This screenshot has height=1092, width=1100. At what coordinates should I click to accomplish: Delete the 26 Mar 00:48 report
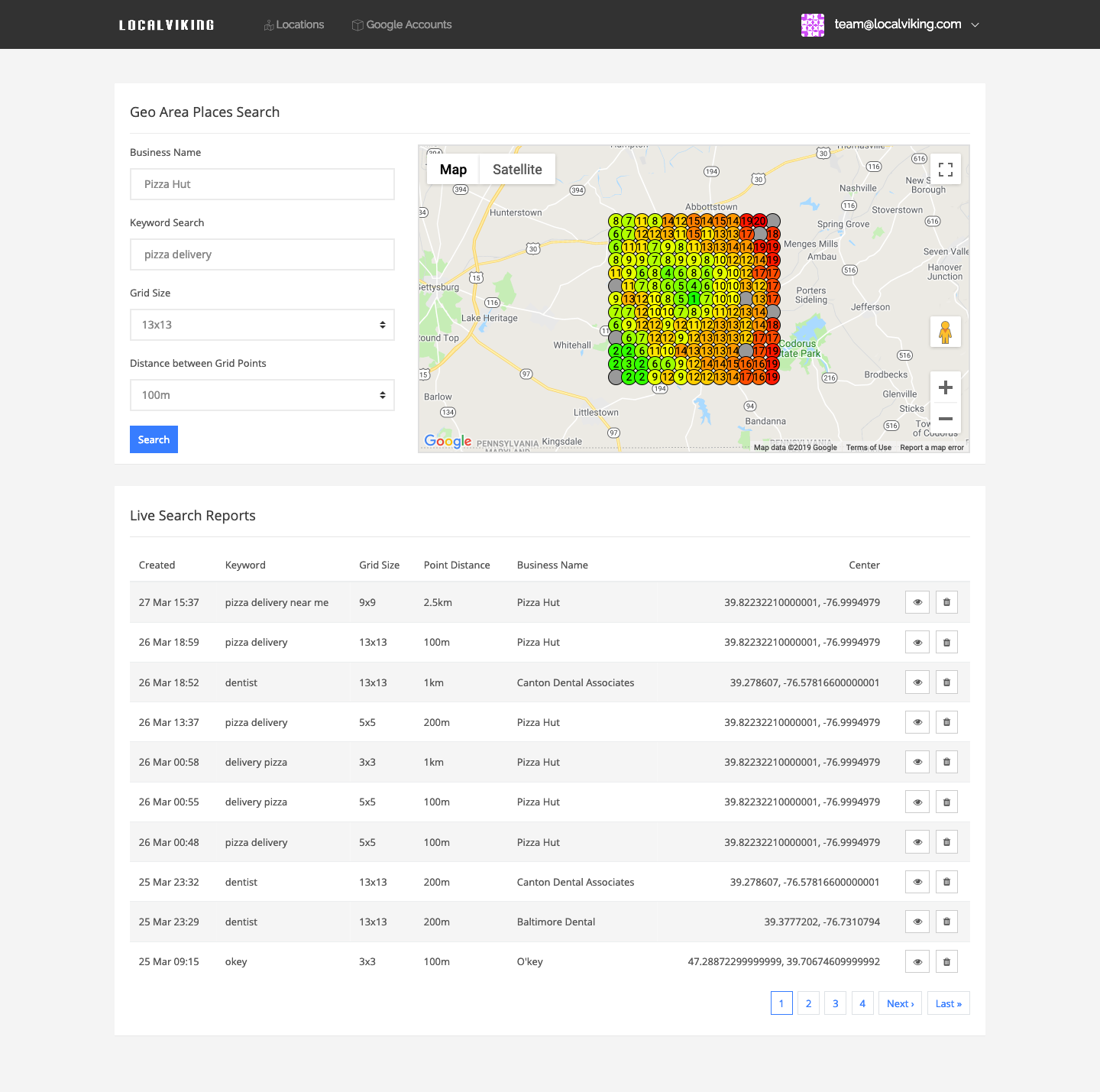(x=946, y=842)
